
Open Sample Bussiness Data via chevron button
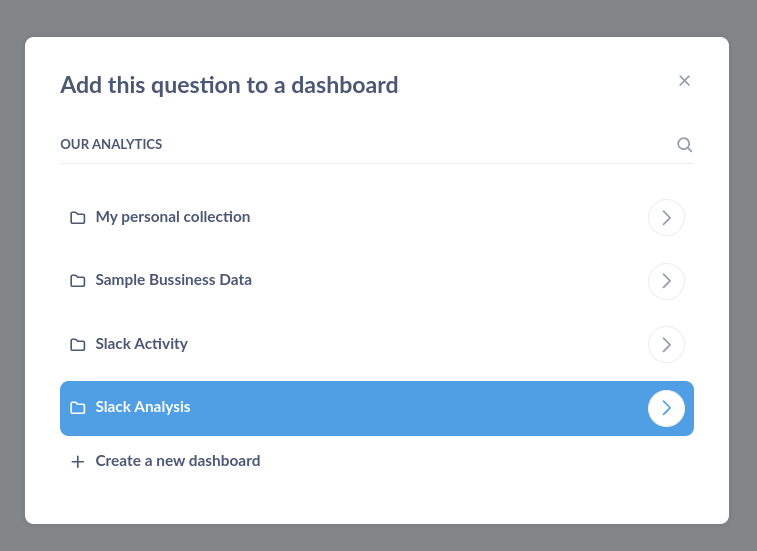coord(666,281)
